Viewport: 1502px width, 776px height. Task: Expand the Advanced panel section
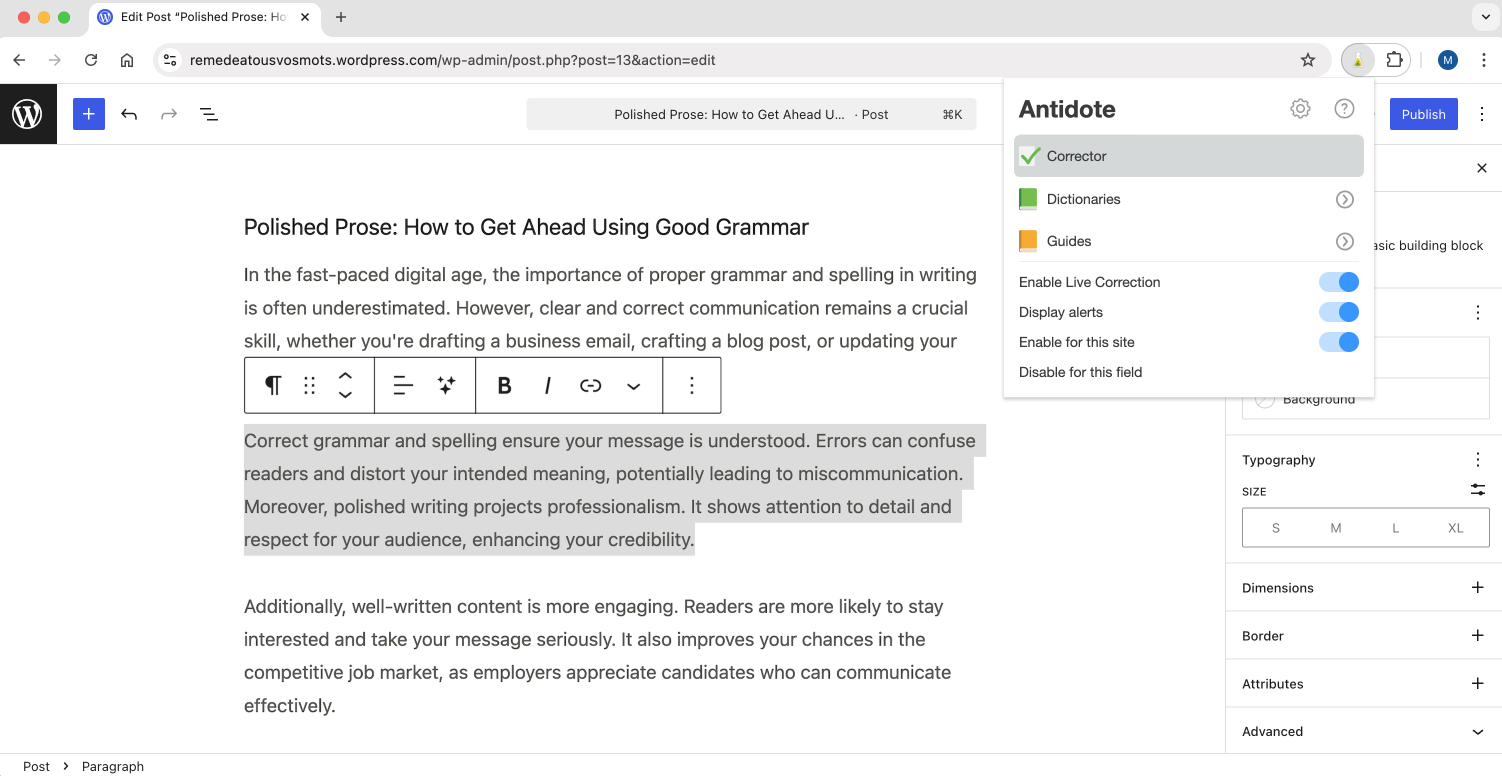click(x=1477, y=731)
